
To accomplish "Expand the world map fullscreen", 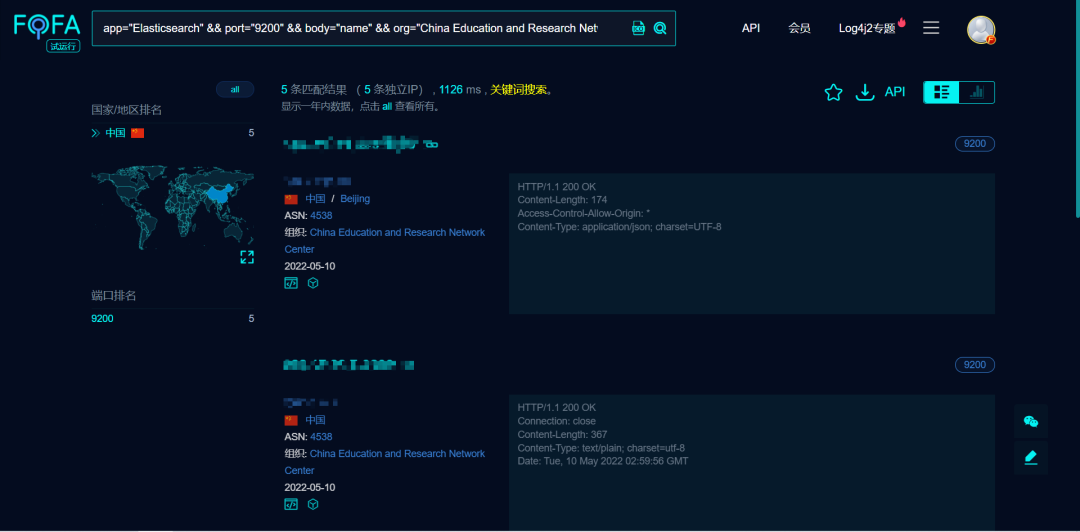I will click(247, 257).
